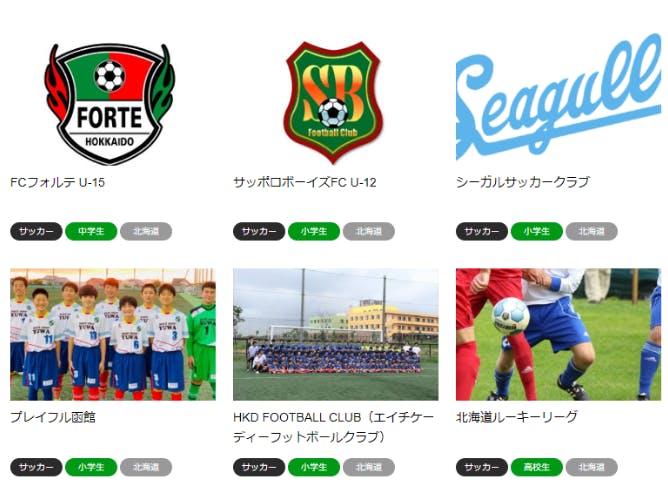Open the FC Forte Hokkaido crest logo

point(109,104)
